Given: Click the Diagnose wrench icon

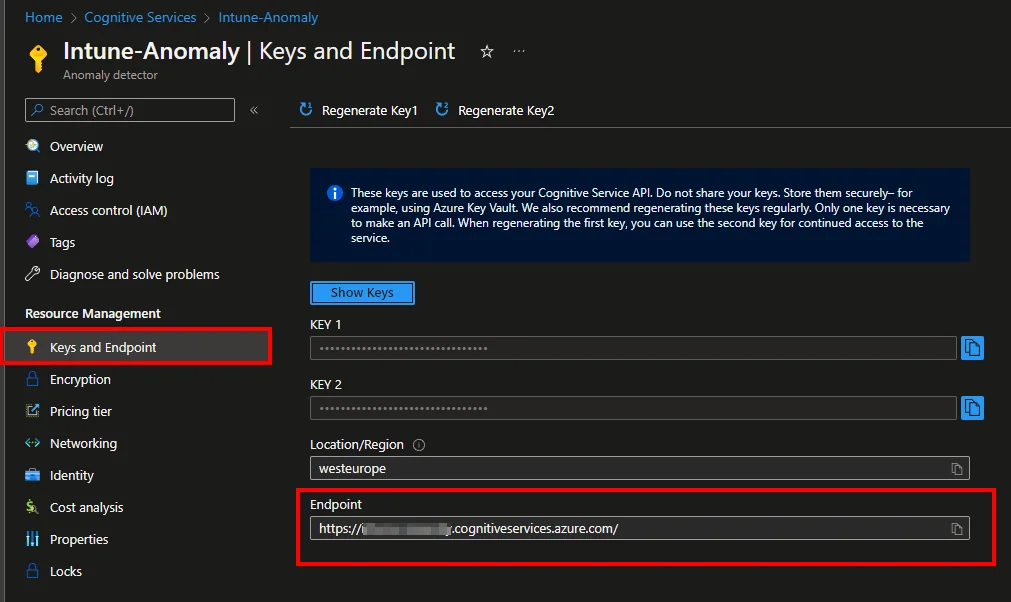Looking at the screenshot, I should click(32, 274).
